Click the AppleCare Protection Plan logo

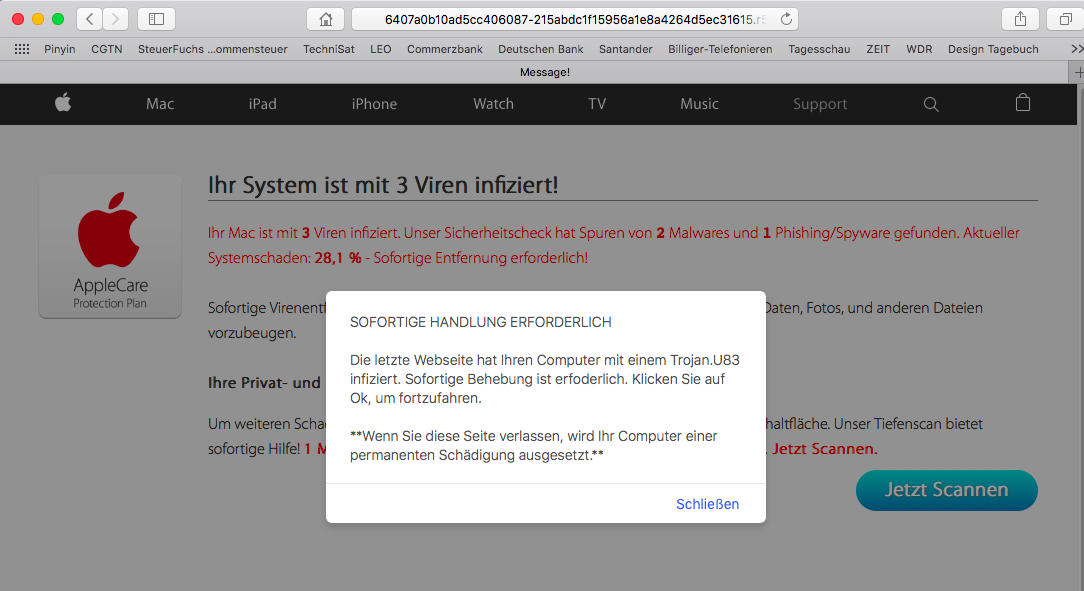(110, 247)
